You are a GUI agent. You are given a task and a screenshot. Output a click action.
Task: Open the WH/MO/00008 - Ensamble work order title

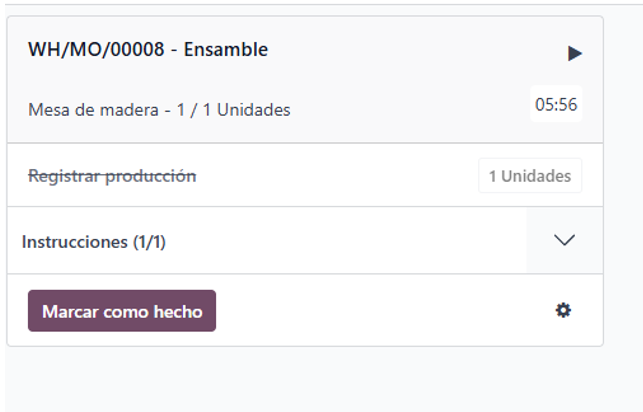(148, 50)
